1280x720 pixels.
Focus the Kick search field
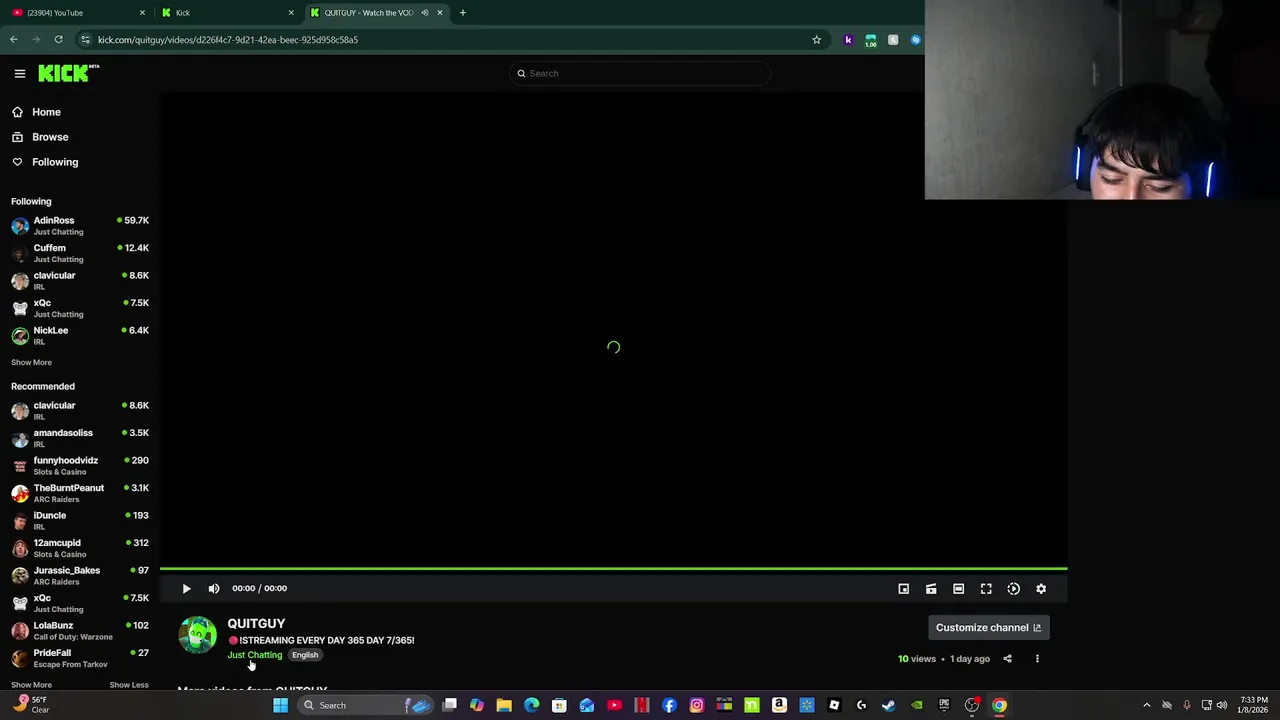coord(640,73)
